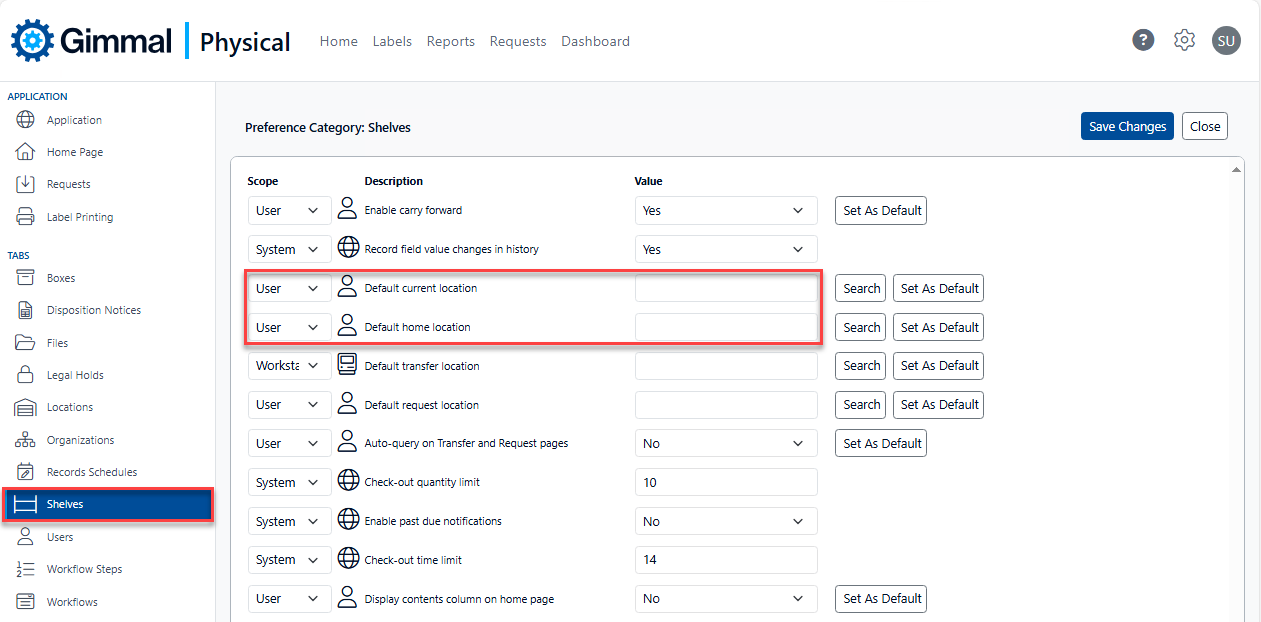Viewport: 1261px width, 622px height.
Task: Click the SU user avatar
Action: [1226, 41]
